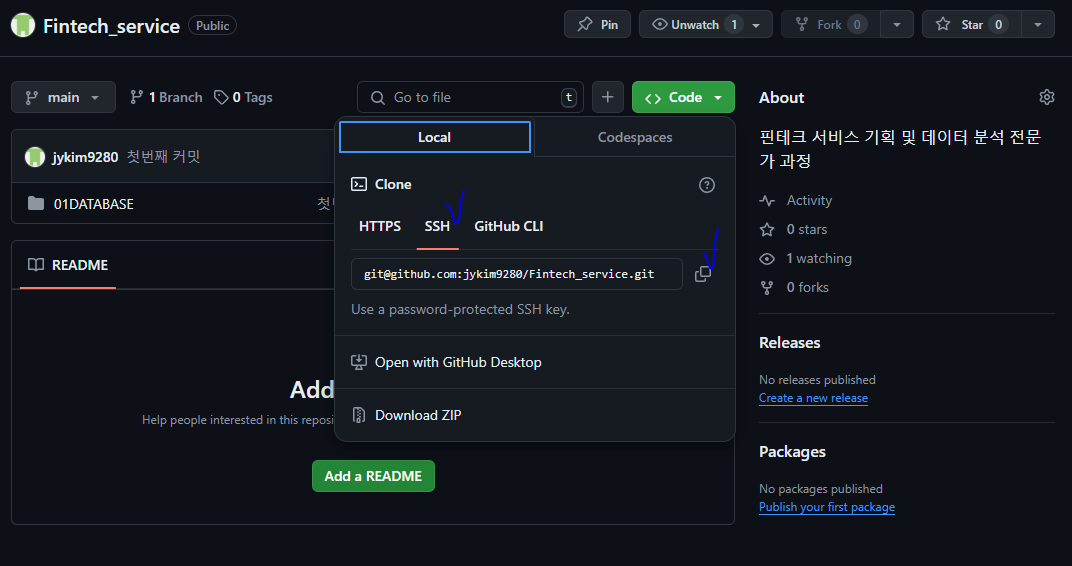Viewport: 1072px width, 566px height.
Task: Open the main branch selector dropdown
Action: (63, 97)
